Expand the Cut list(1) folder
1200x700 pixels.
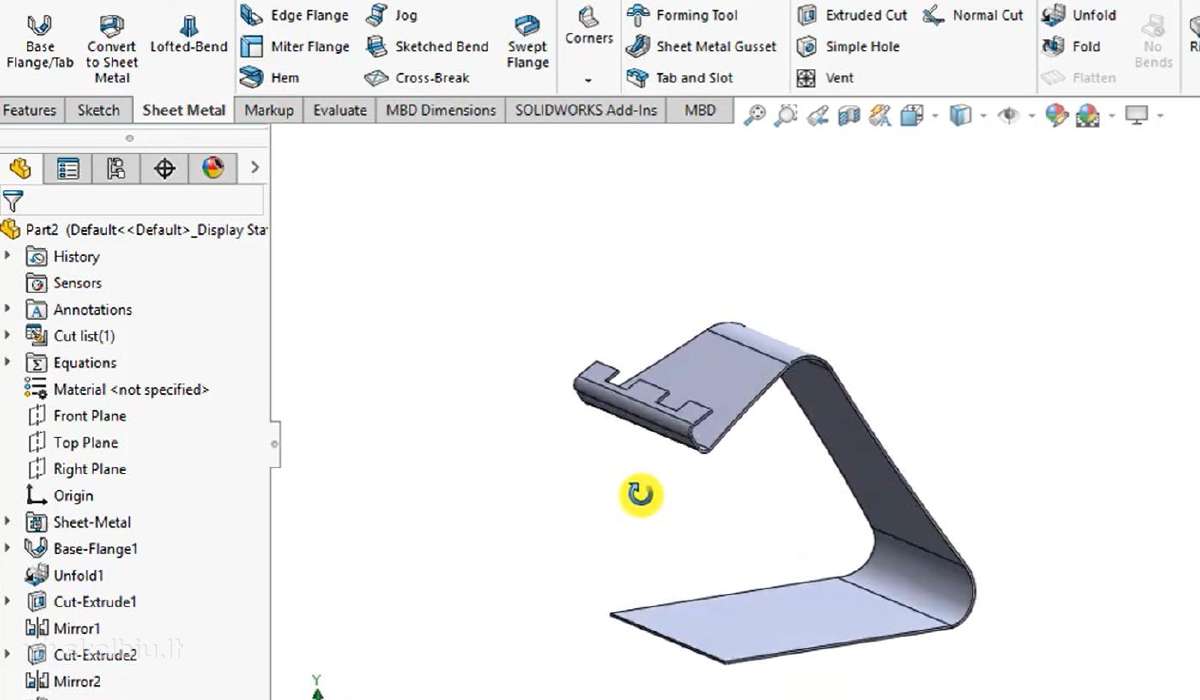coord(8,335)
